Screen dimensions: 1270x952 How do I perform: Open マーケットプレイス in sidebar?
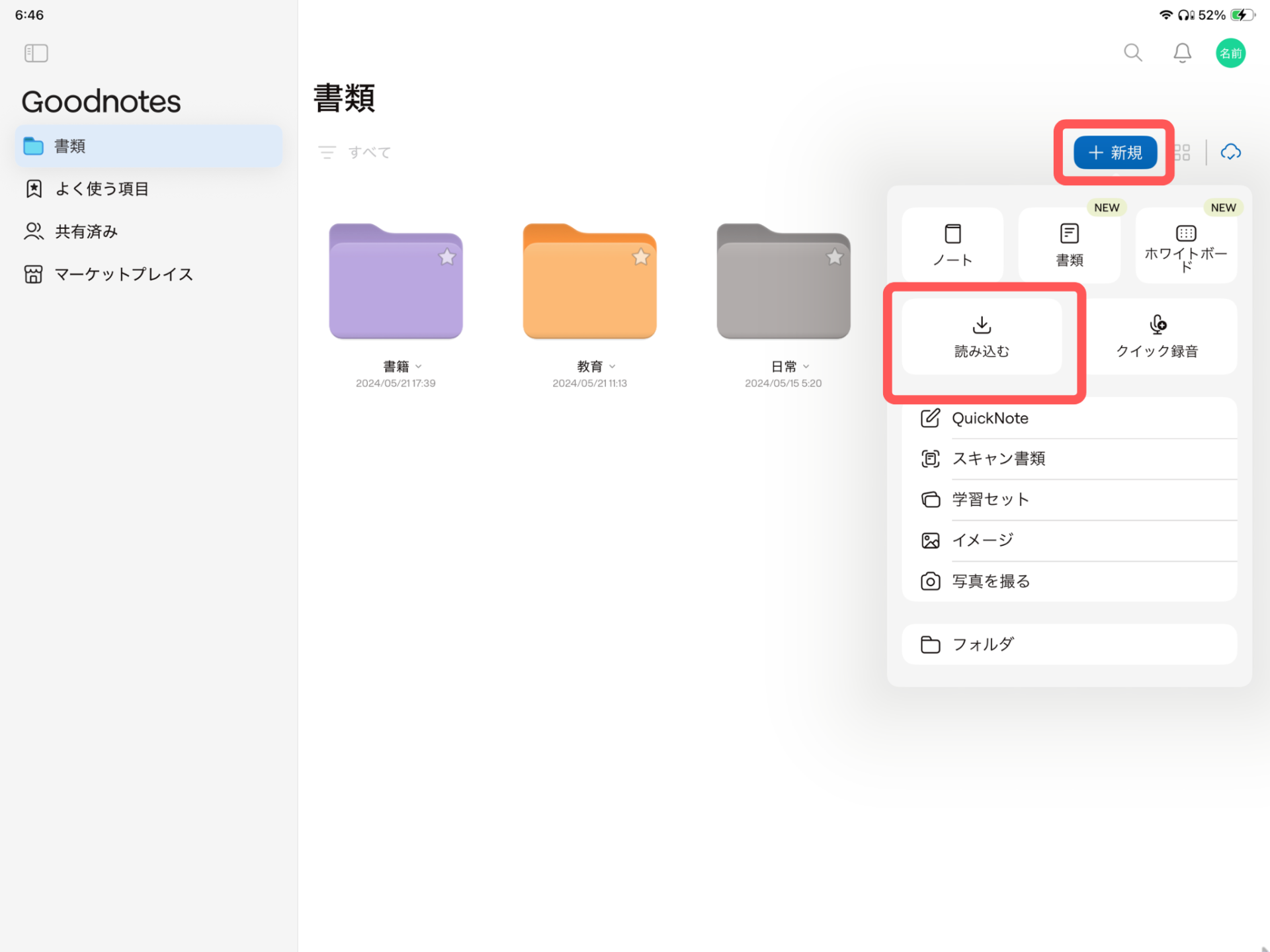(123, 274)
